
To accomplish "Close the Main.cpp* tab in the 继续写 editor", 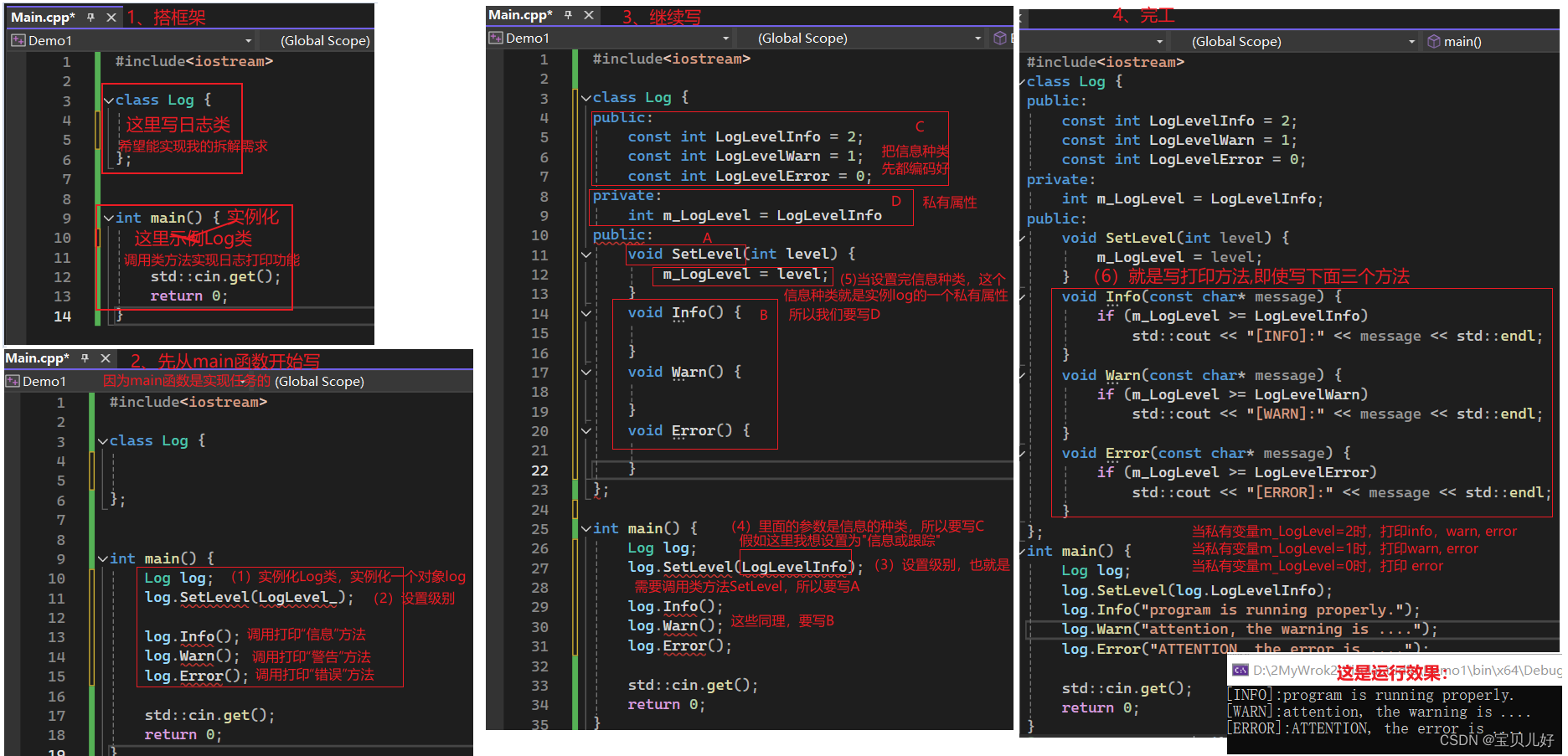I will click(x=589, y=15).
